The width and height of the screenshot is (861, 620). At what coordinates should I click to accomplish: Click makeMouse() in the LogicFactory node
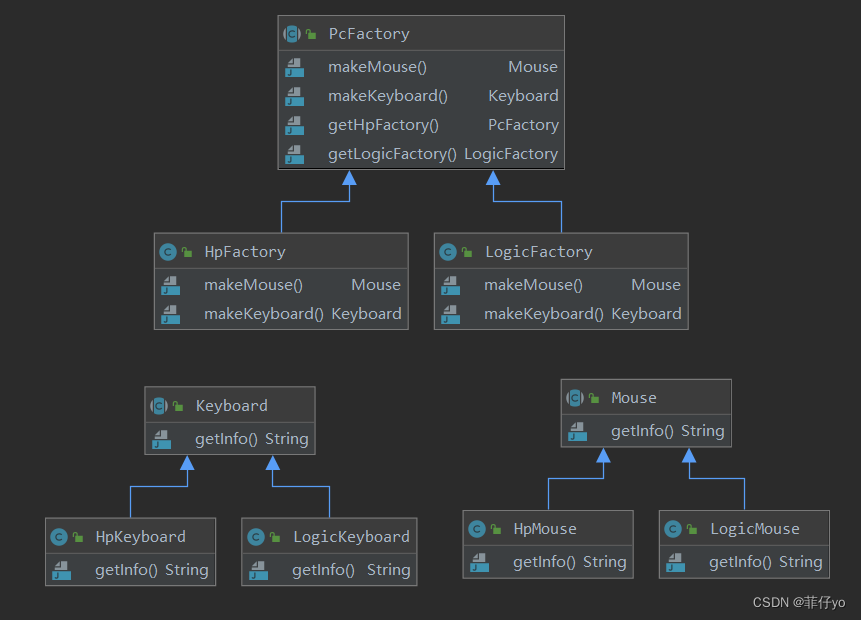[x=533, y=285]
